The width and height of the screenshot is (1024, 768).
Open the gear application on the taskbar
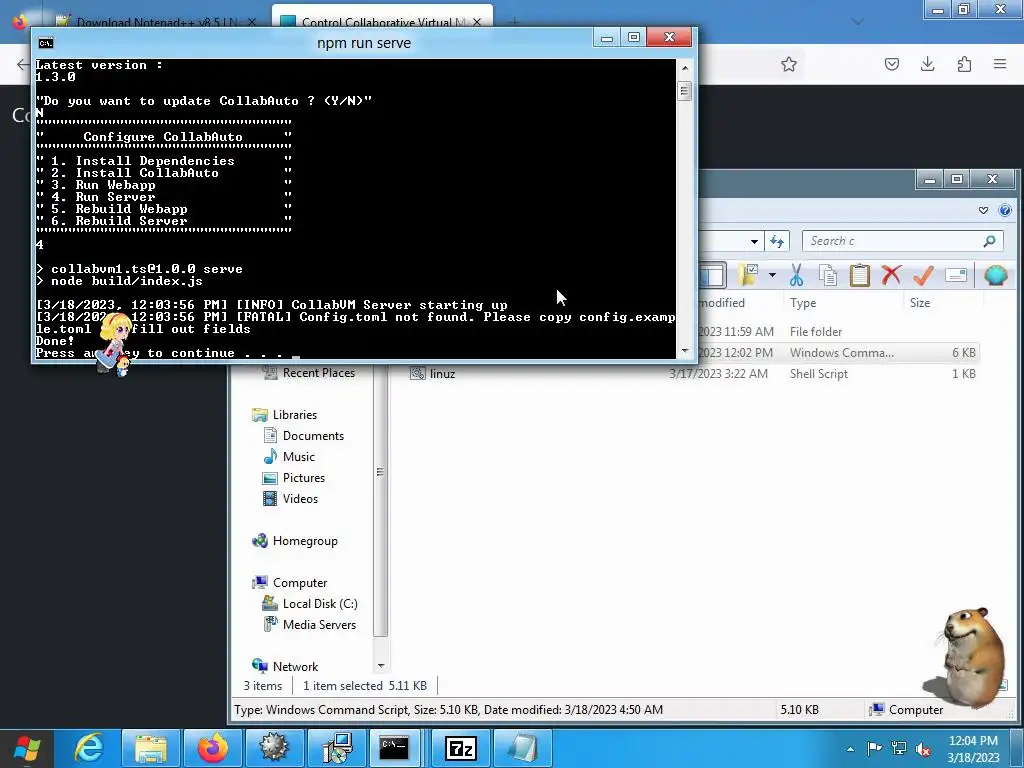[274, 748]
